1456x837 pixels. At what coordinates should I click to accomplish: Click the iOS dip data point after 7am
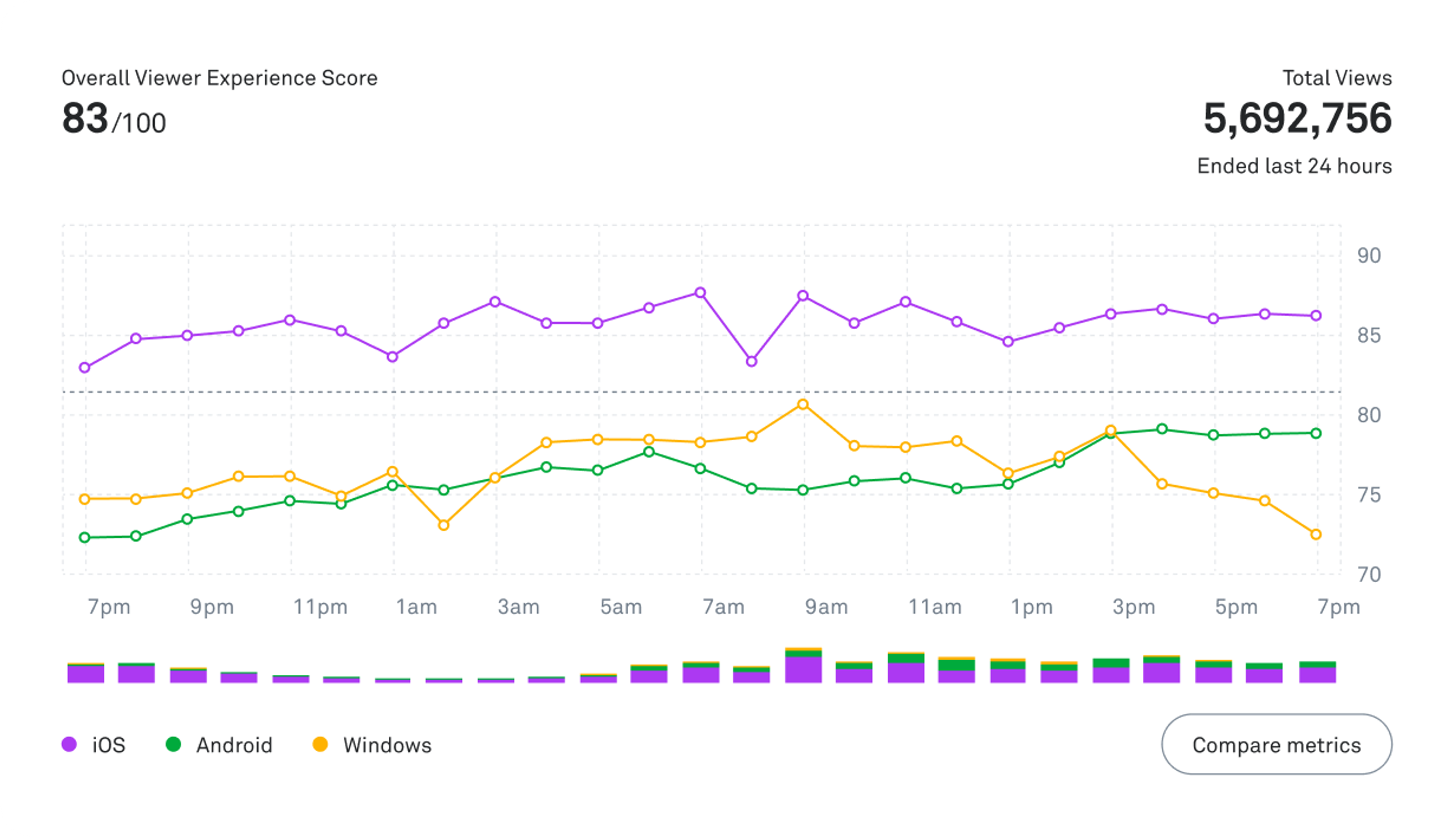752,361
